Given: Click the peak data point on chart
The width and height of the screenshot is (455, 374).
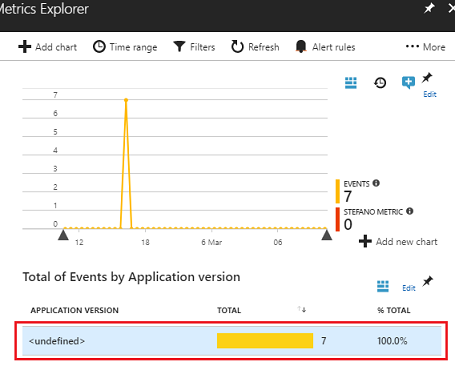Looking at the screenshot, I should click(x=126, y=100).
